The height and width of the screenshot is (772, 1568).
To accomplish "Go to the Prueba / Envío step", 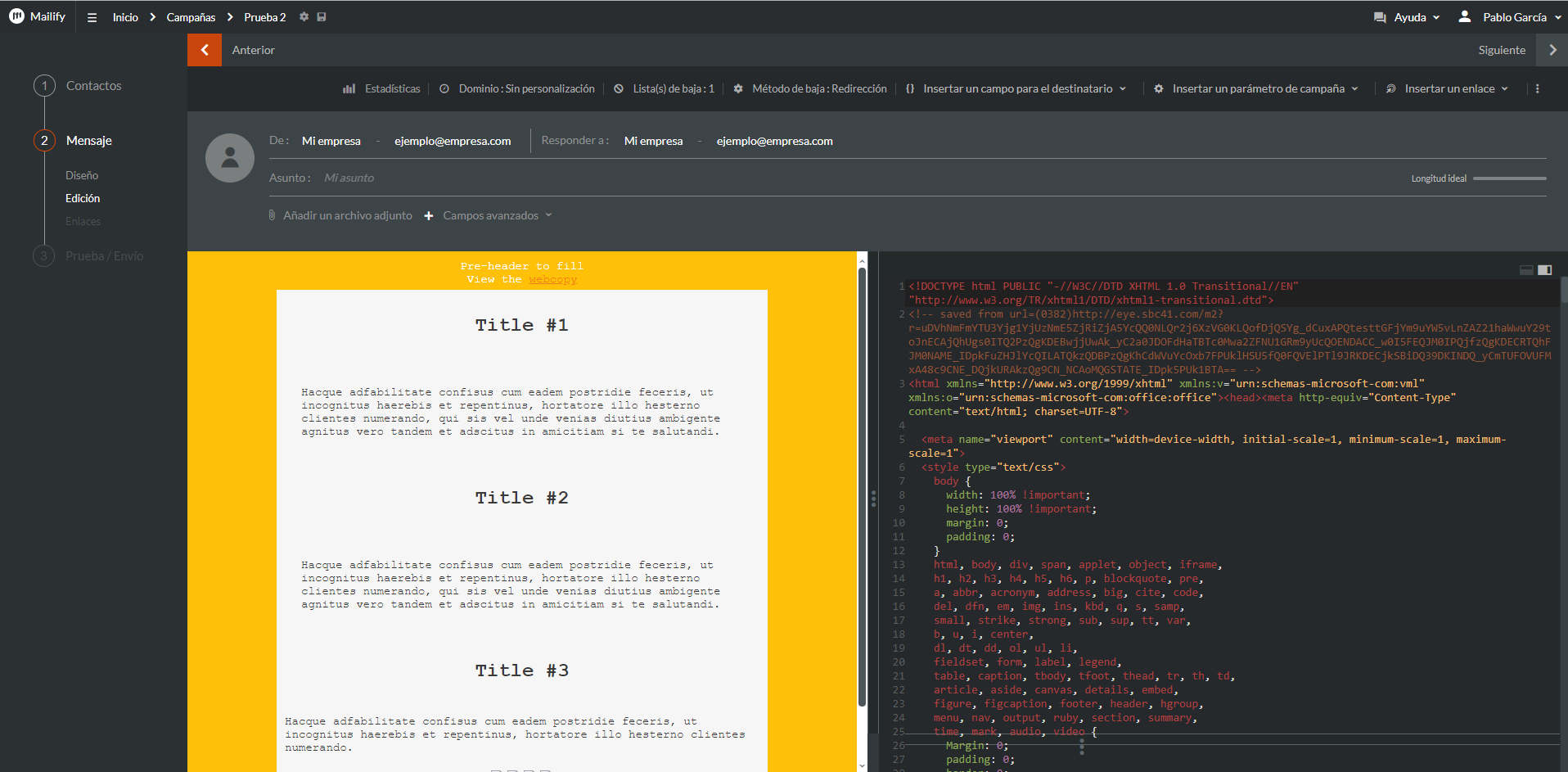I will [105, 256].
